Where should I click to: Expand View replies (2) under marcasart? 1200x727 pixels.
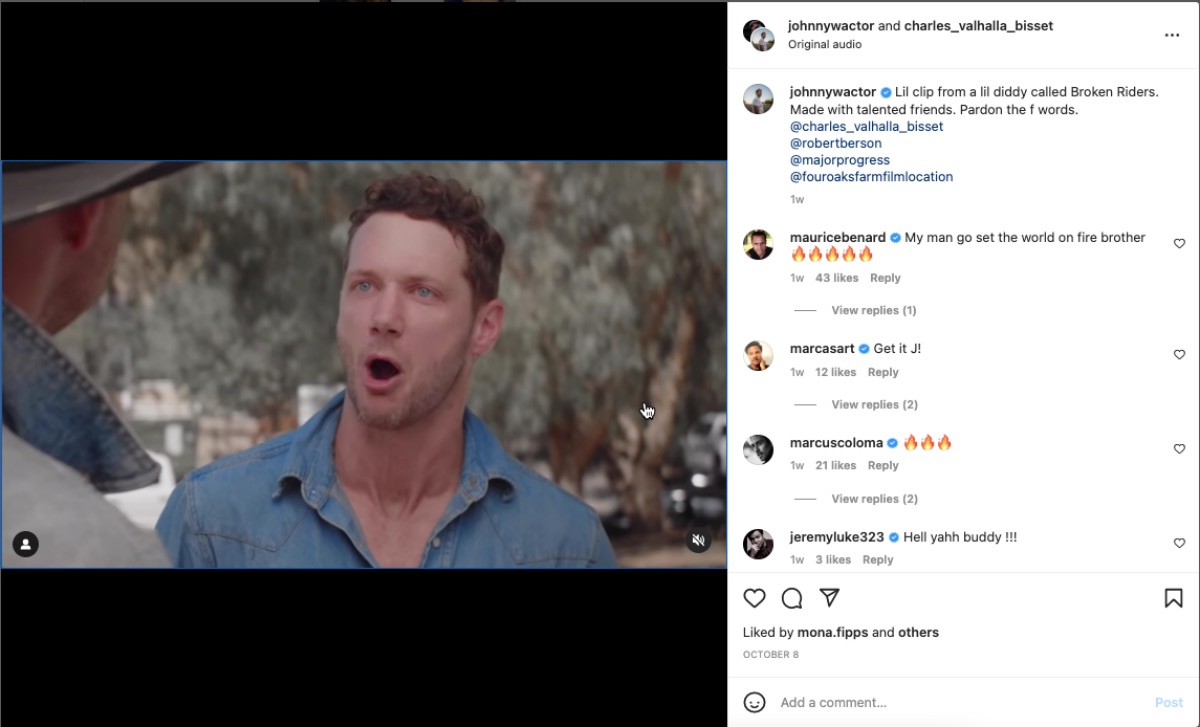pos(874,405)
